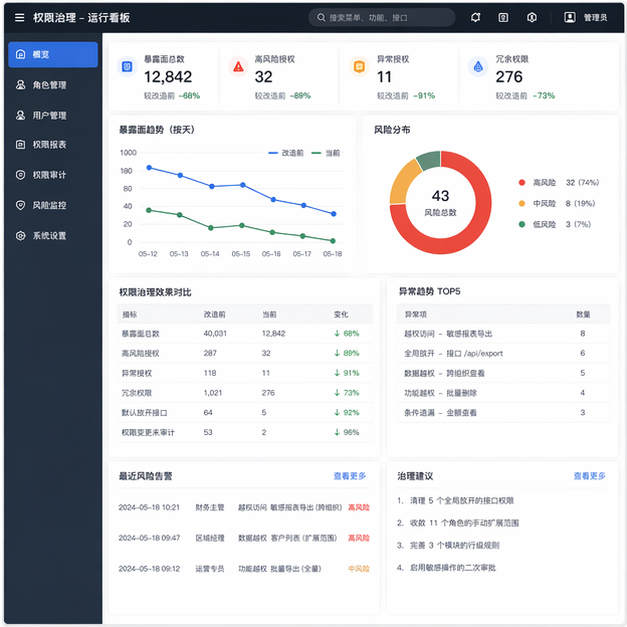Click the red high-risk segment of the donut
Screen dimensions: 627x627
[x=473, y=230]
